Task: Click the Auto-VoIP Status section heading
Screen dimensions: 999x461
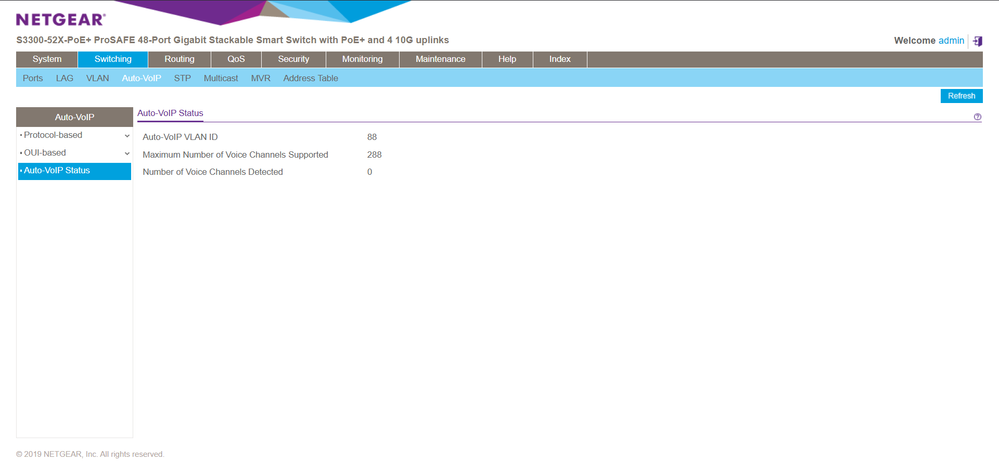Action: pos(170,113)
